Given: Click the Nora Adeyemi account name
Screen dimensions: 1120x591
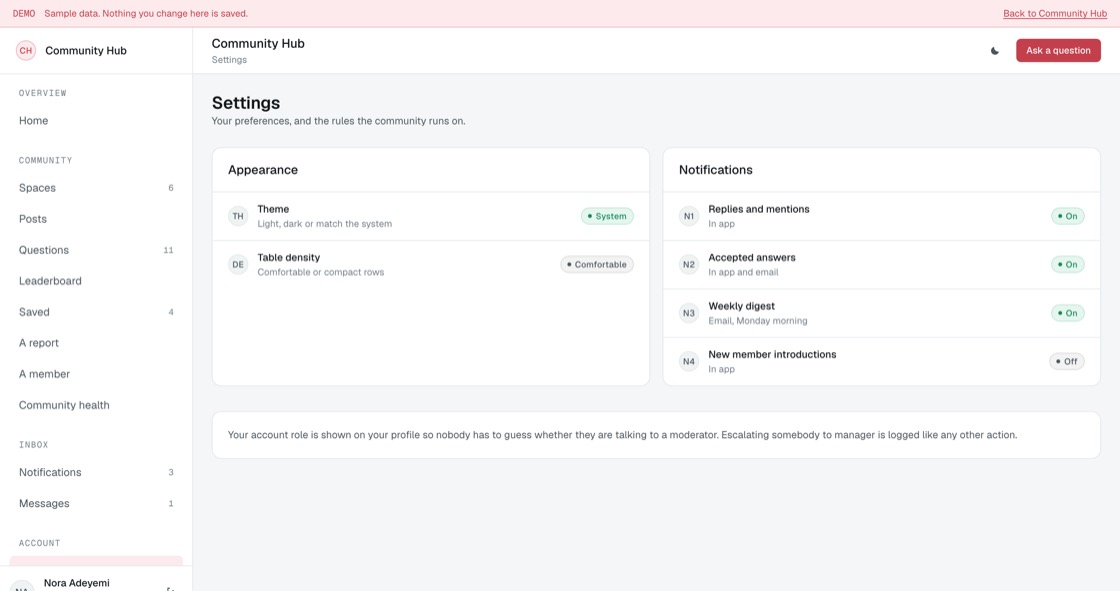Looking at the screenshot, I should tap(76, 583).
